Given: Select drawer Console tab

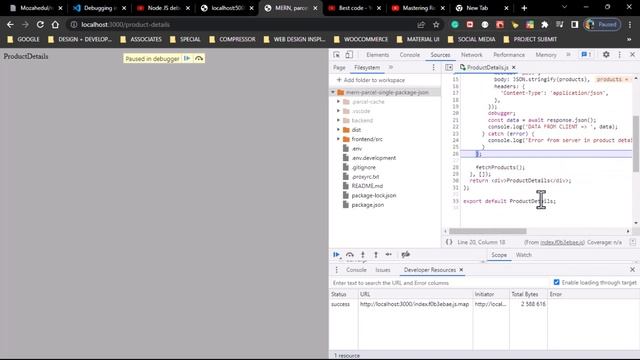Looking at the screenshot, I should coord(356,270).
